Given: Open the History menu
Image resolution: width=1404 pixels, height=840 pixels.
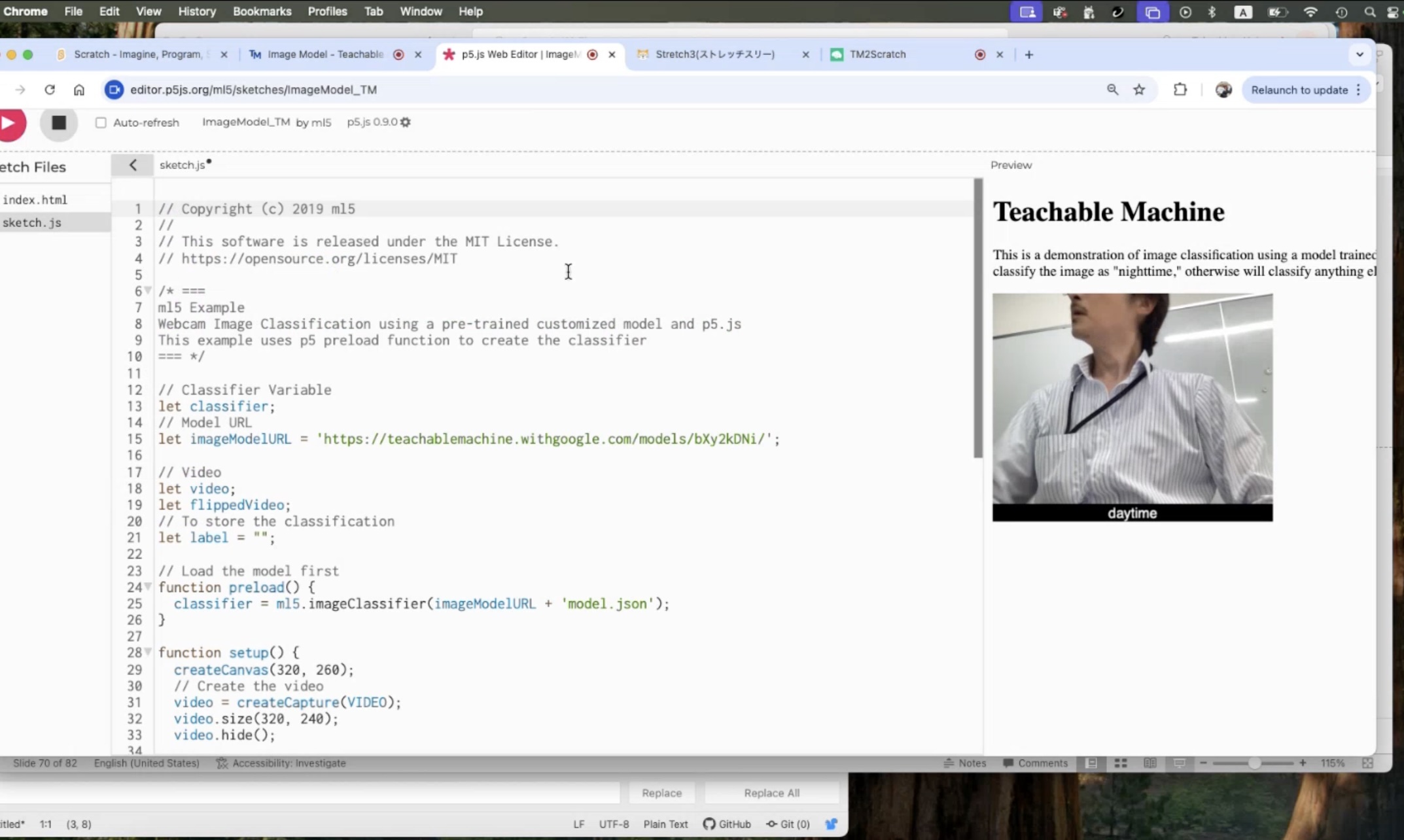Looking at the screenshot, I should [x=196, y=11].
